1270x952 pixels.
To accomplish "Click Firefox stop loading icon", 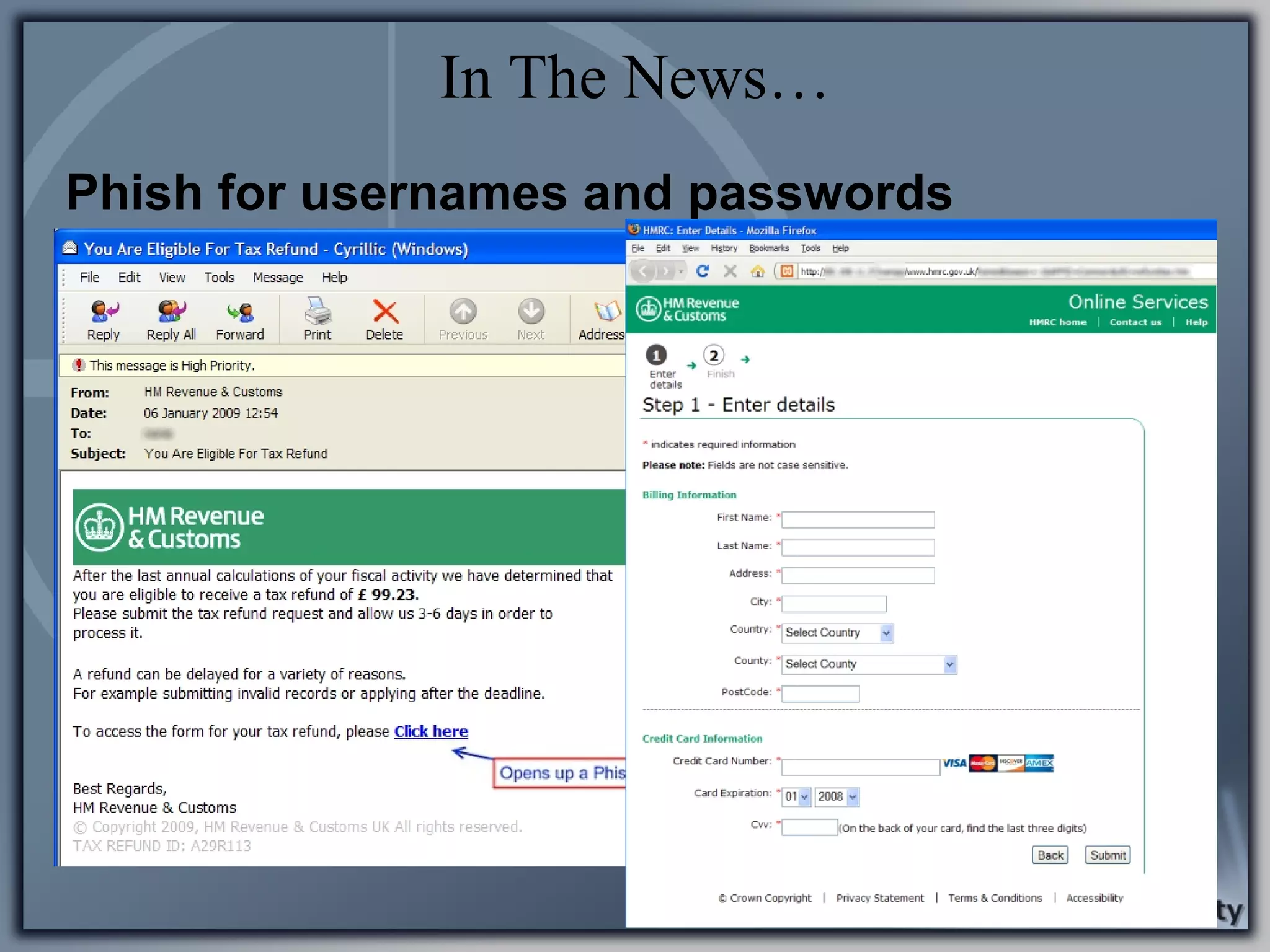I will [x=730, y=271].
